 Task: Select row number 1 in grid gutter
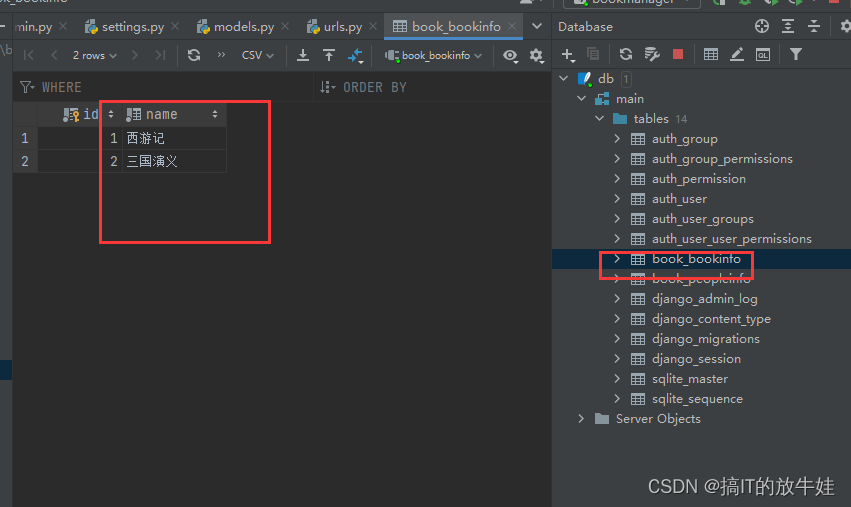[25, 138]
